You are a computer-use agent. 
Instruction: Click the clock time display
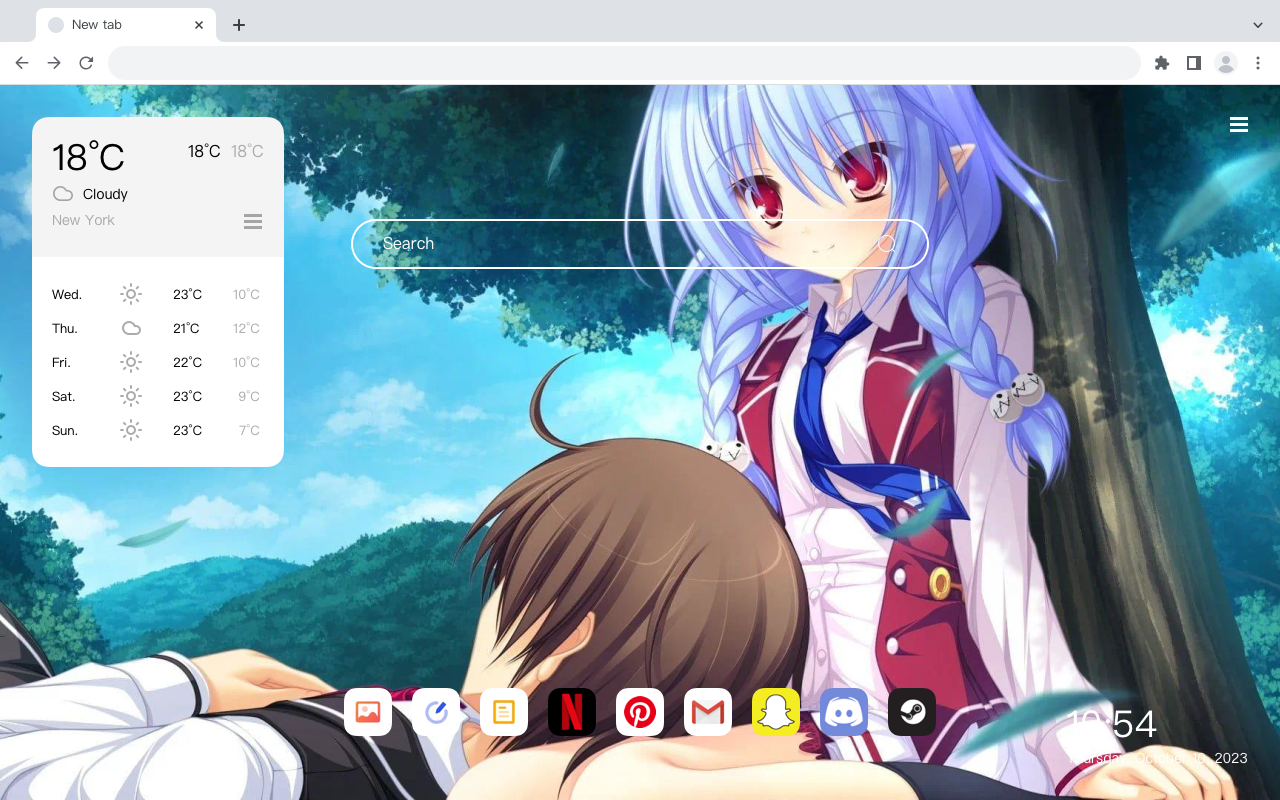1111,724
